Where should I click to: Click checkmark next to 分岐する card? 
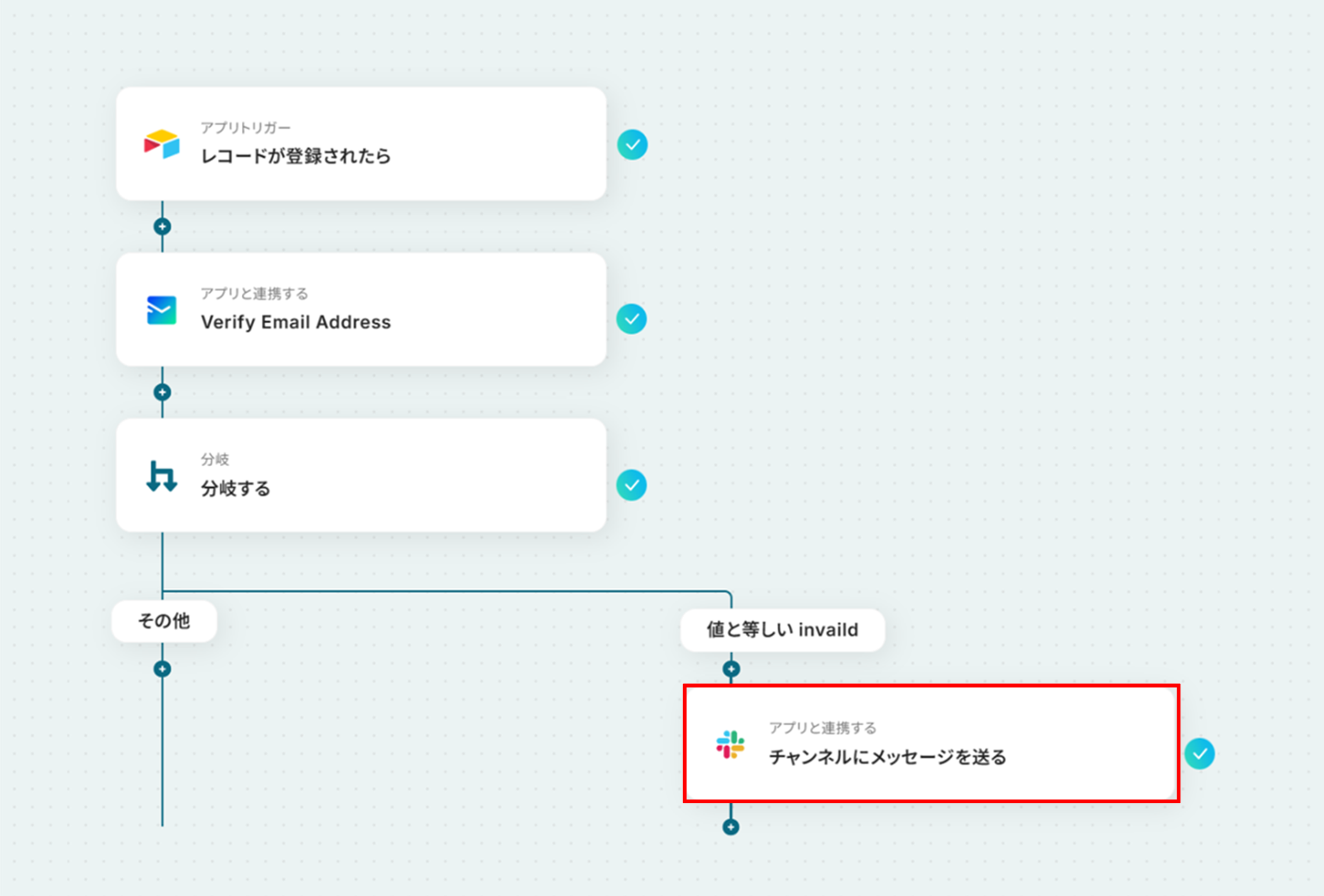tap(632, 485)
